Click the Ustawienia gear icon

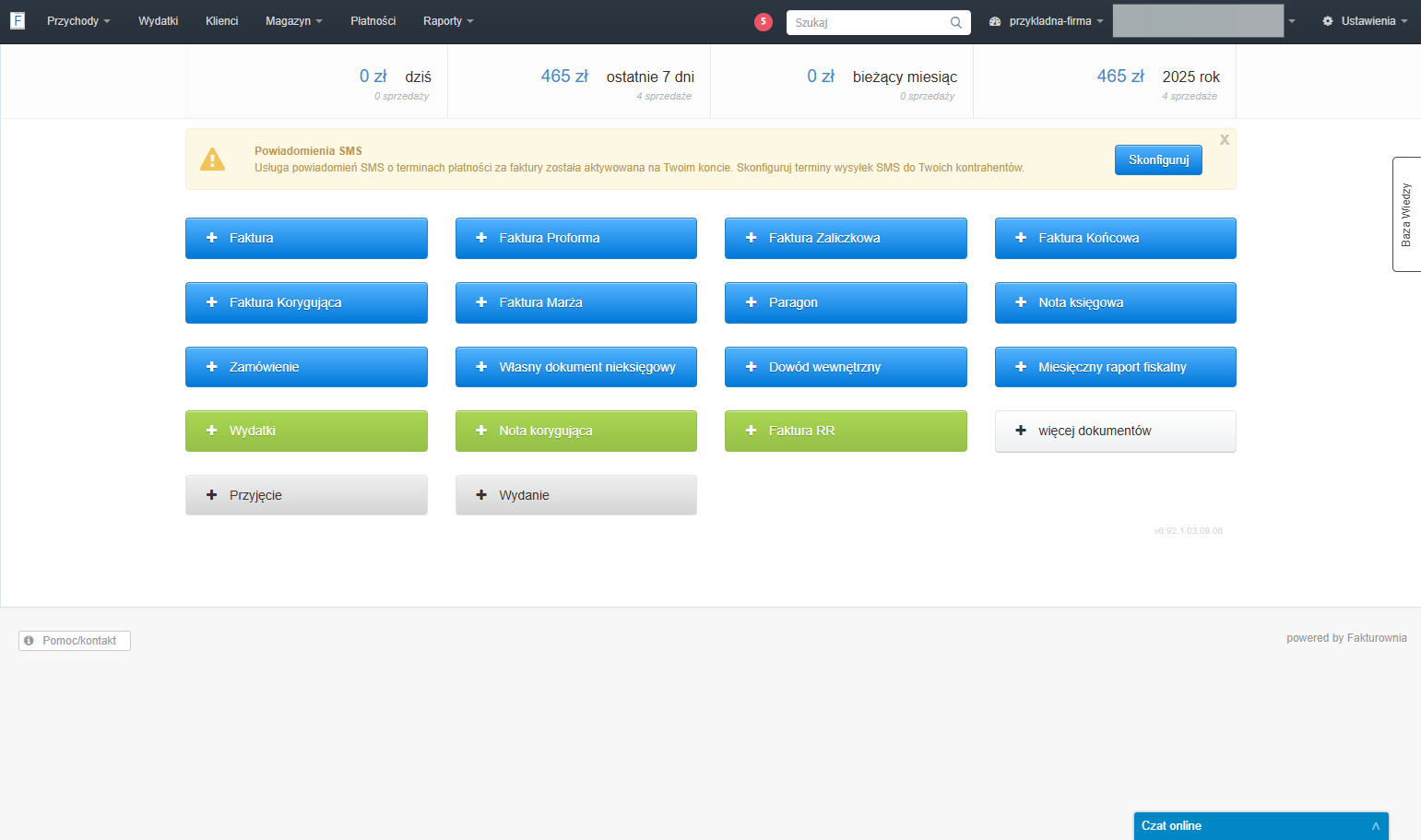pyautogui.click(x=1328, y=21)
